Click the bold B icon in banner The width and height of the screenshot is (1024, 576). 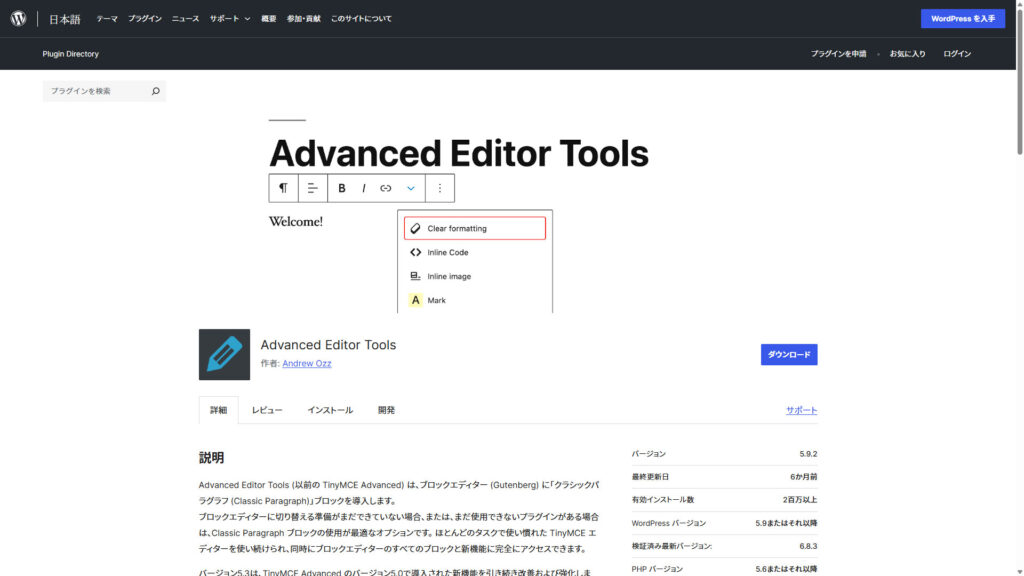(x=342, y=188)
